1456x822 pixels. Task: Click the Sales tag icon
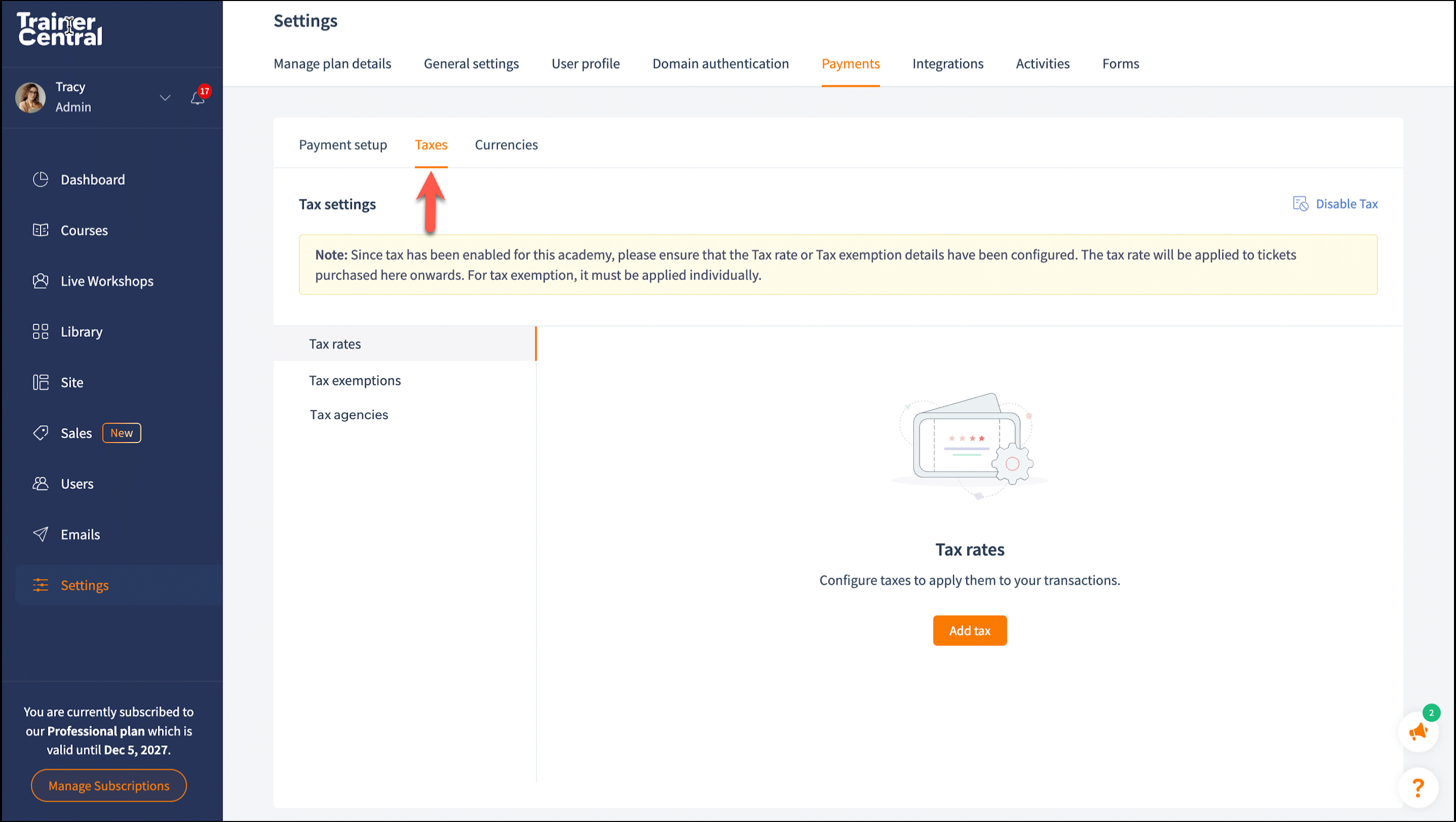[x=40, y=433]
